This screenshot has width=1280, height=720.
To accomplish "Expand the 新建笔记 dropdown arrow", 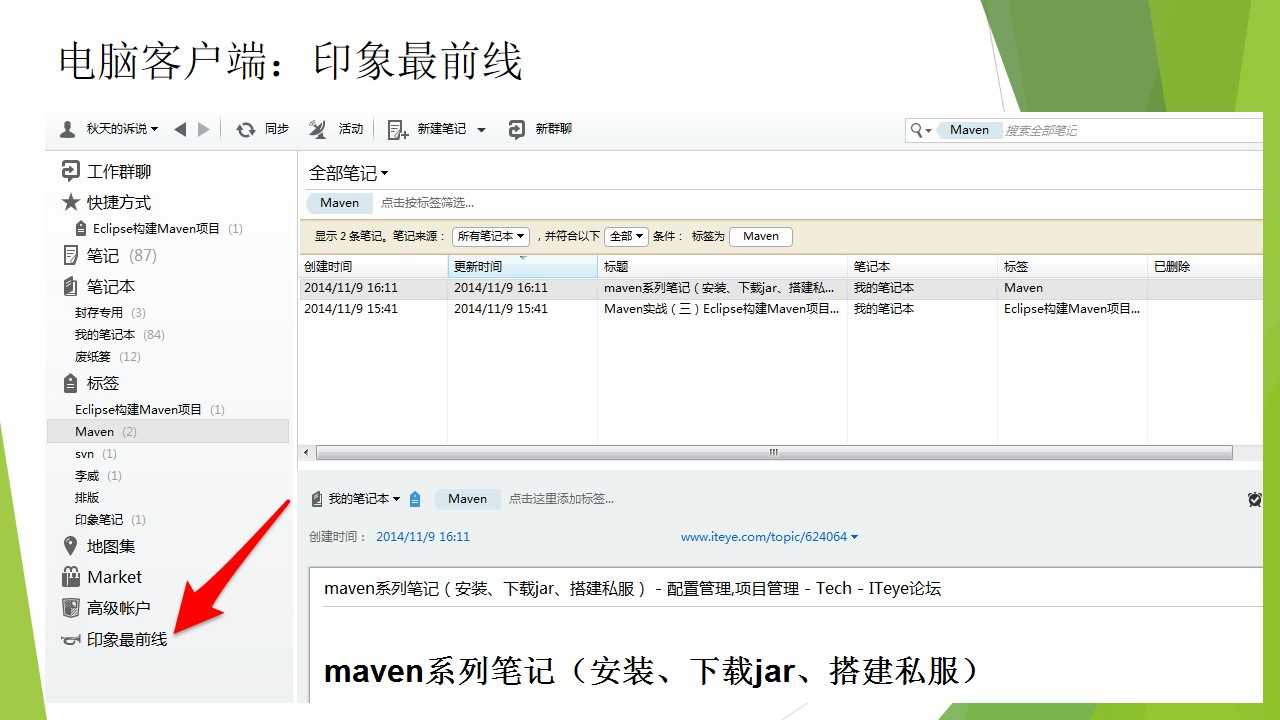I will click(x=481, y=130).
